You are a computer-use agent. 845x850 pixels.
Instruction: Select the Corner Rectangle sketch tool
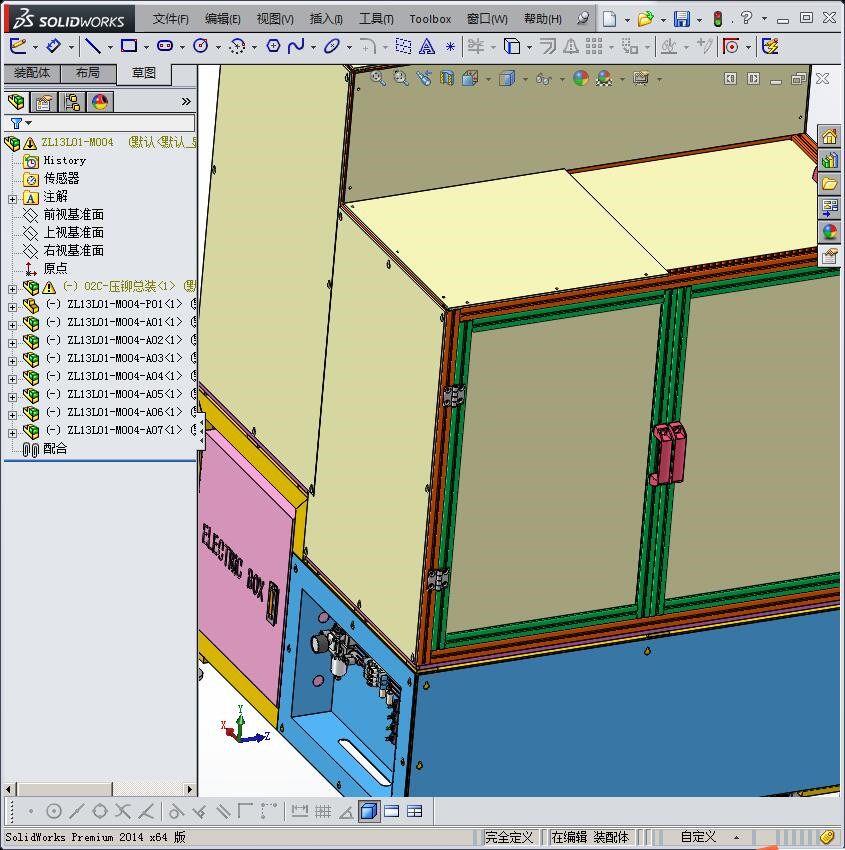click(x=128, y=46)
